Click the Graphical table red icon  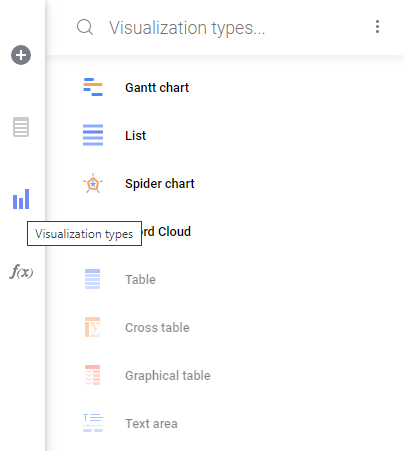[x=93, y=375]
